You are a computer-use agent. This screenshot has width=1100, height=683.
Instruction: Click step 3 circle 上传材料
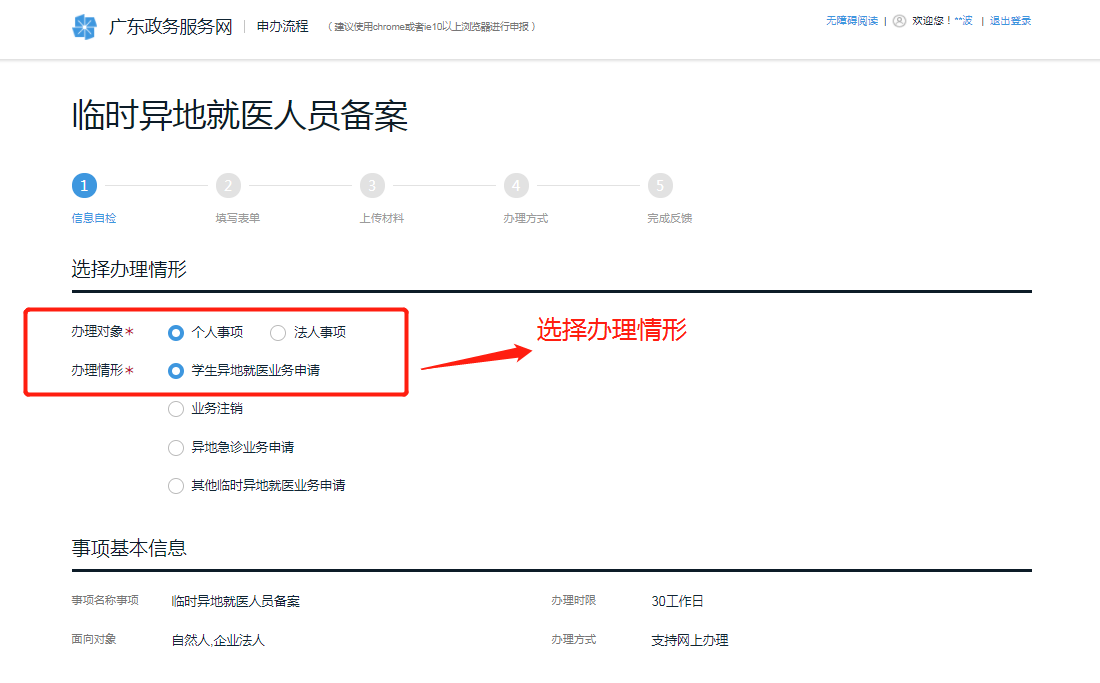pyautogui.click(x=372, y=186)
